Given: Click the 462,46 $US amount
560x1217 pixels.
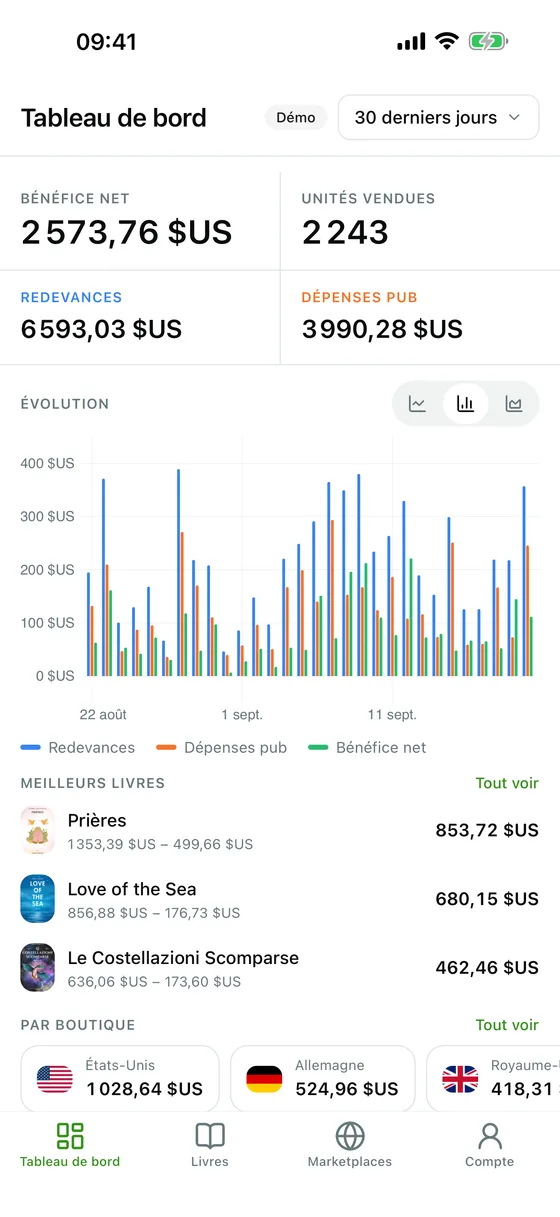Looking at the screenshot, I should tap(487, 968).
